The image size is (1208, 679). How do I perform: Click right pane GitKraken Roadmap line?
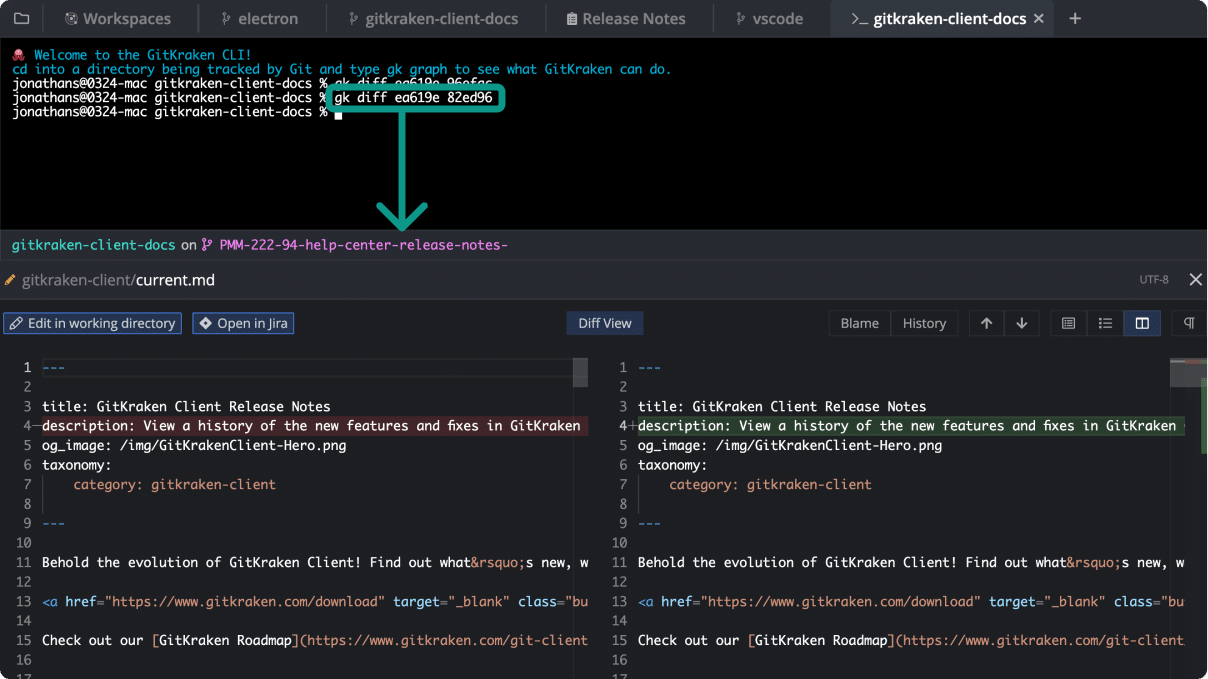[911, 640]
